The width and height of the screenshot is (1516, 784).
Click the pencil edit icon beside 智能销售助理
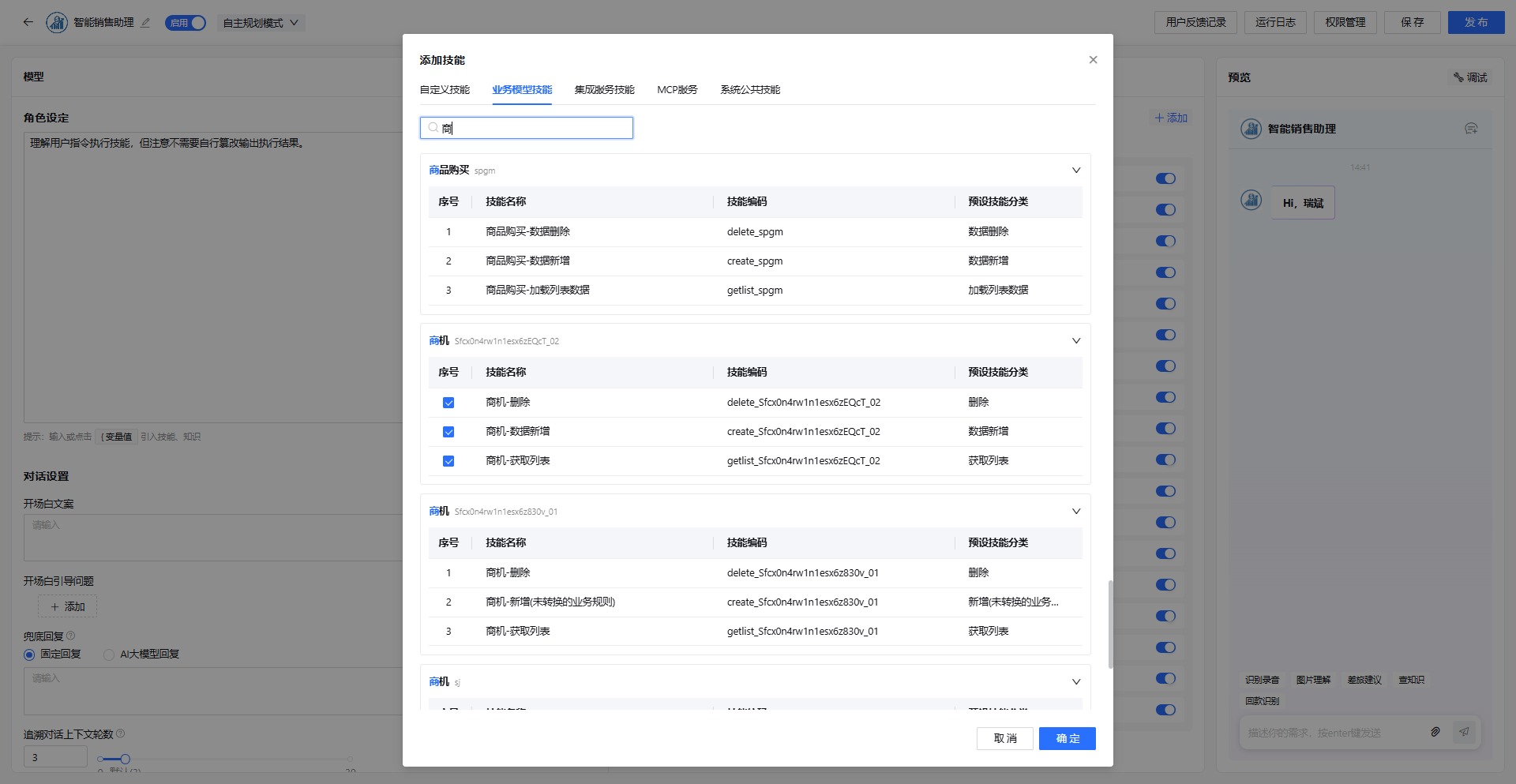coord(145,23)
